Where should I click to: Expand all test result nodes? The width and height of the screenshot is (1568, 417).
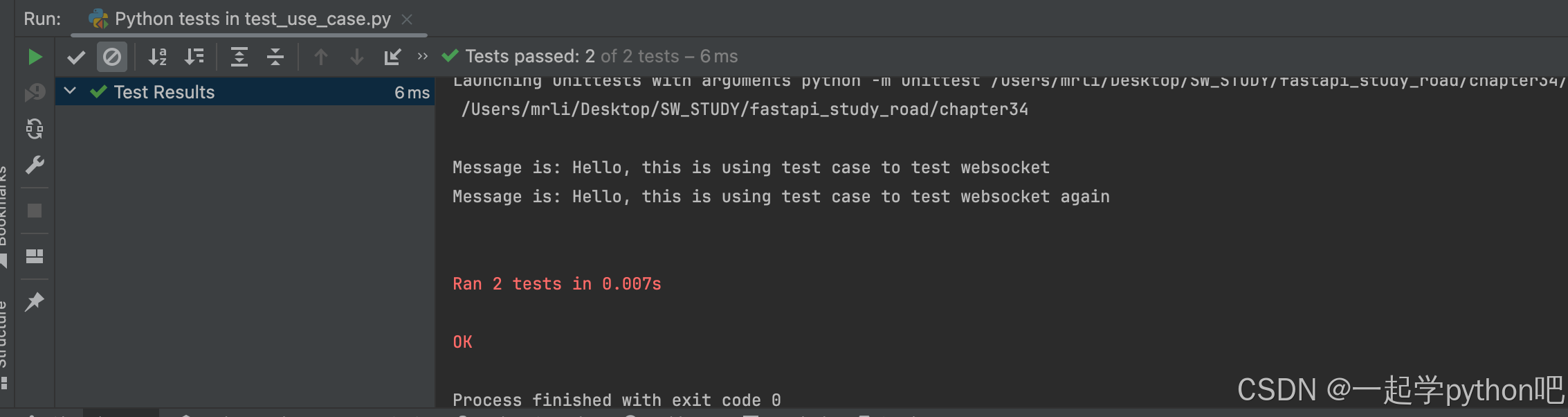(239, 57)
